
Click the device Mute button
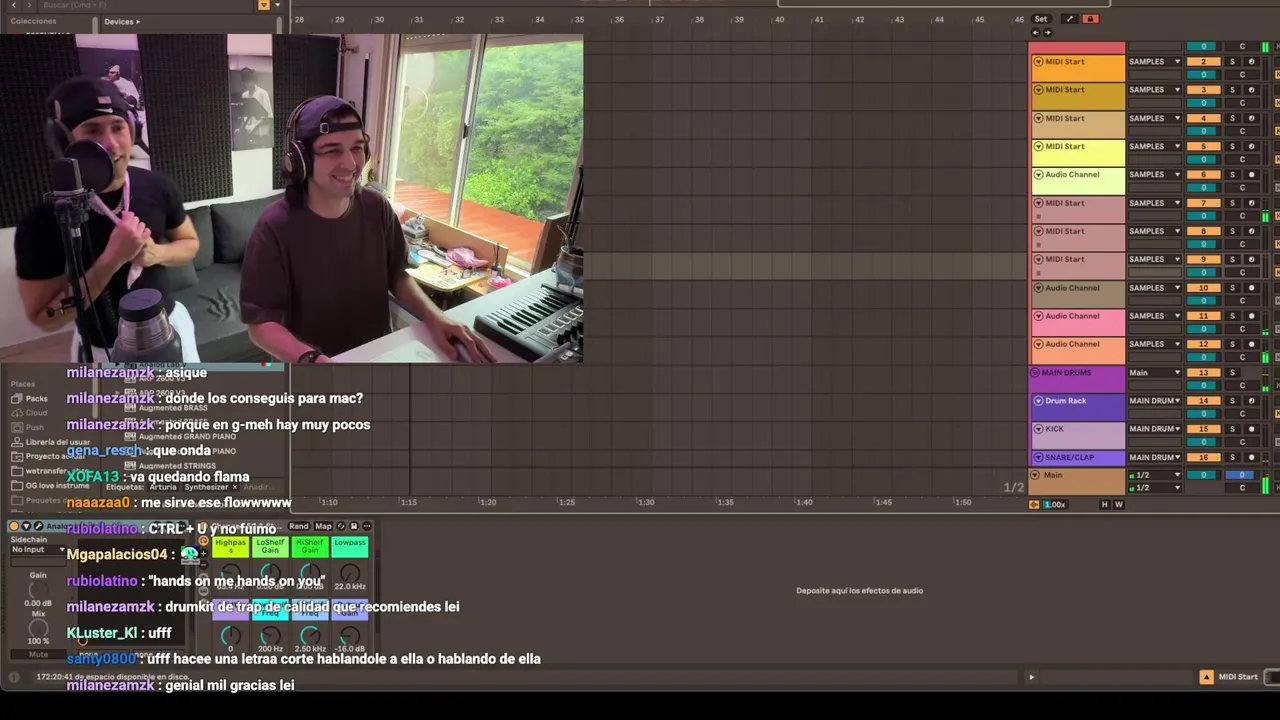(x=38, y=654)
